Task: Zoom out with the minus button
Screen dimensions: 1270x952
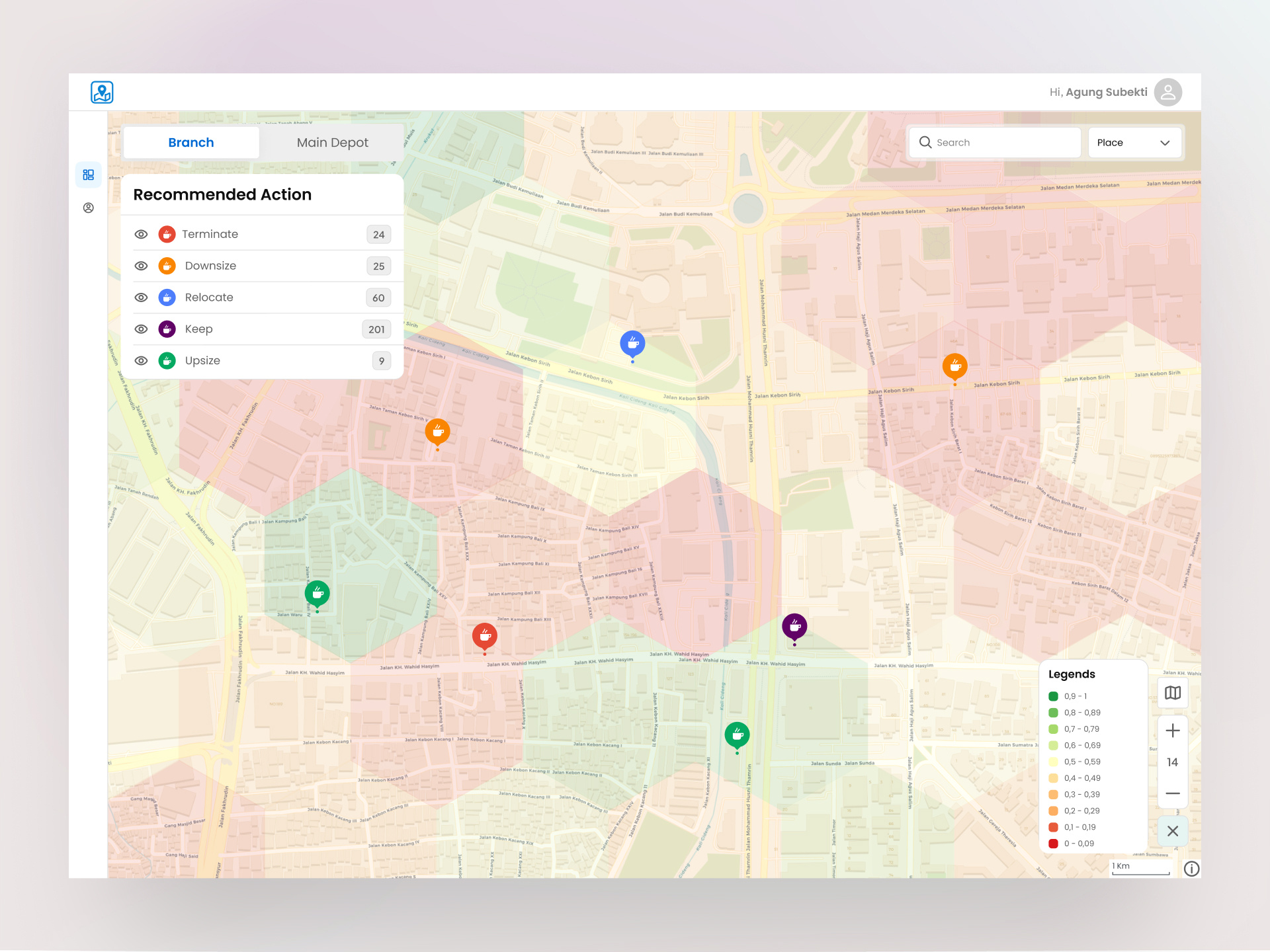Action: (x=1172, y=793)
